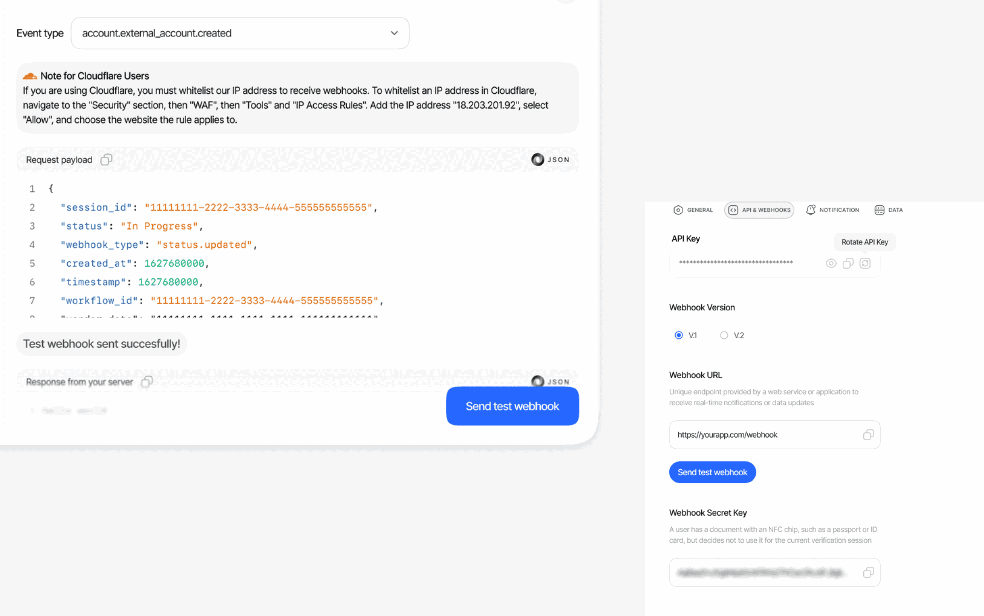Screen dimensions: 984x616
Task: Open the Event type dropdown
Action: pos(240,33)
